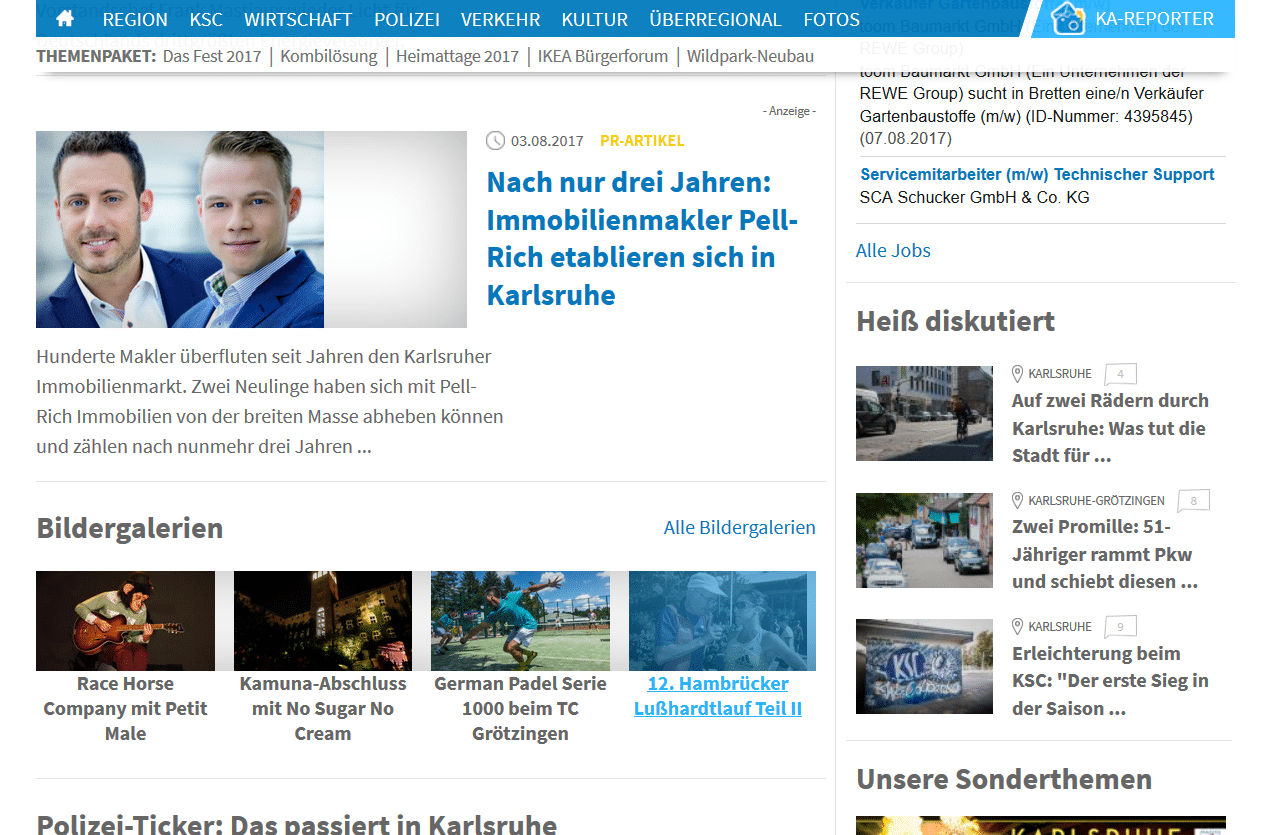Click the 'Heiß diskutiert' heading
Image resolution: width=1269 pixels, height=835 pixels.
955,321
